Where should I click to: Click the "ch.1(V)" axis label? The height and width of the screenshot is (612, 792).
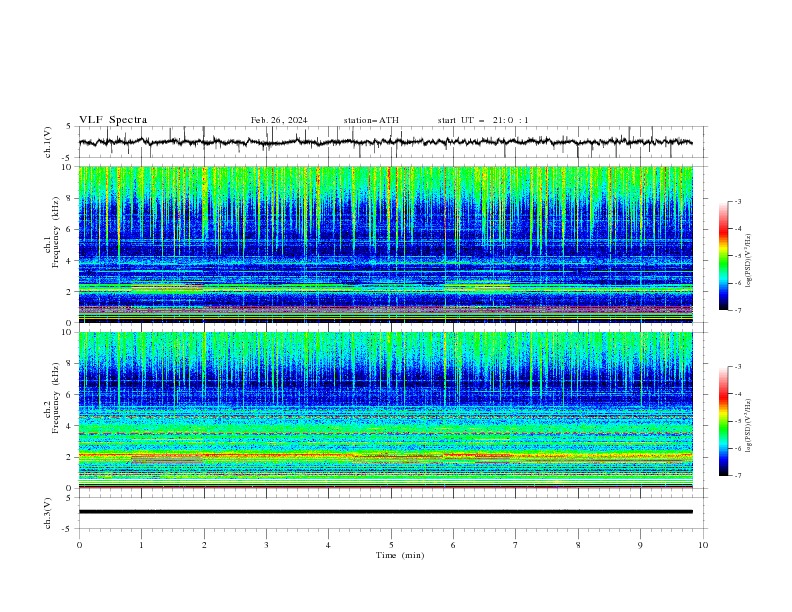pos(48,142)
